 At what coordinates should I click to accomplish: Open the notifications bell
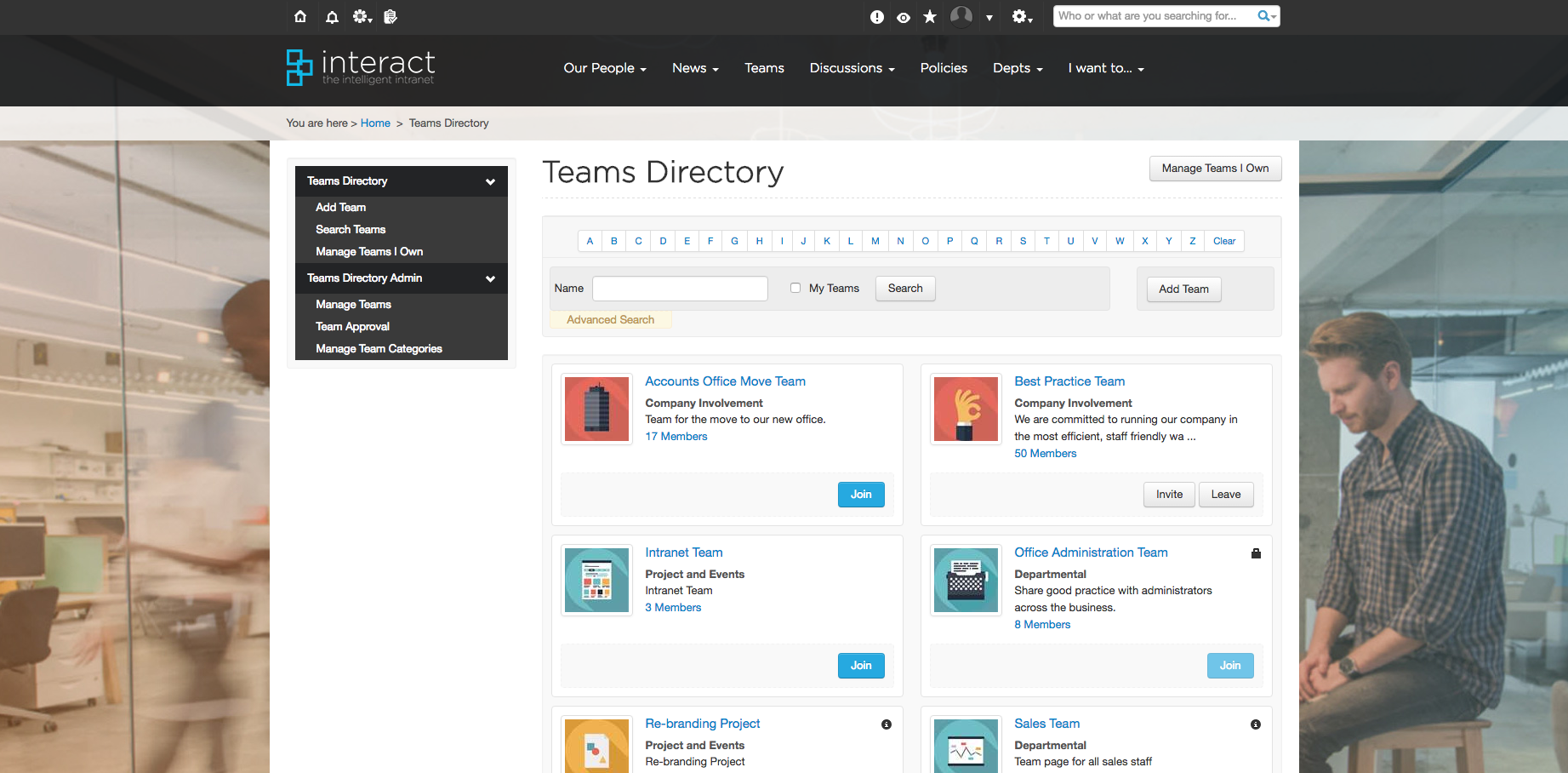pyautogui.click(x=332, y=16)
